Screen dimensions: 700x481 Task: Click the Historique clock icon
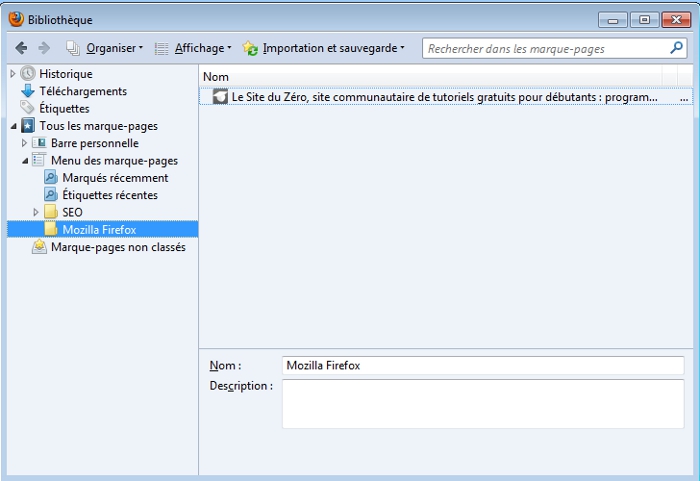point(28,73)
